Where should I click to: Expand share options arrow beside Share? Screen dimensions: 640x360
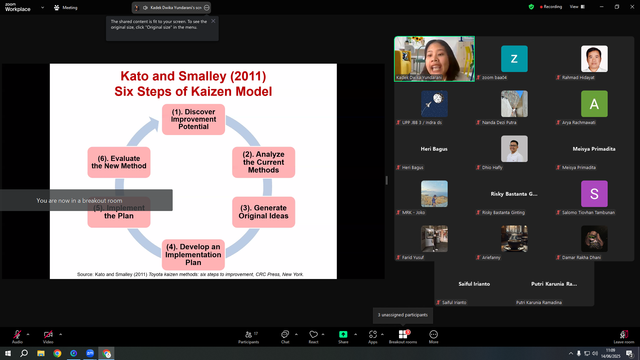coord(356,334)
